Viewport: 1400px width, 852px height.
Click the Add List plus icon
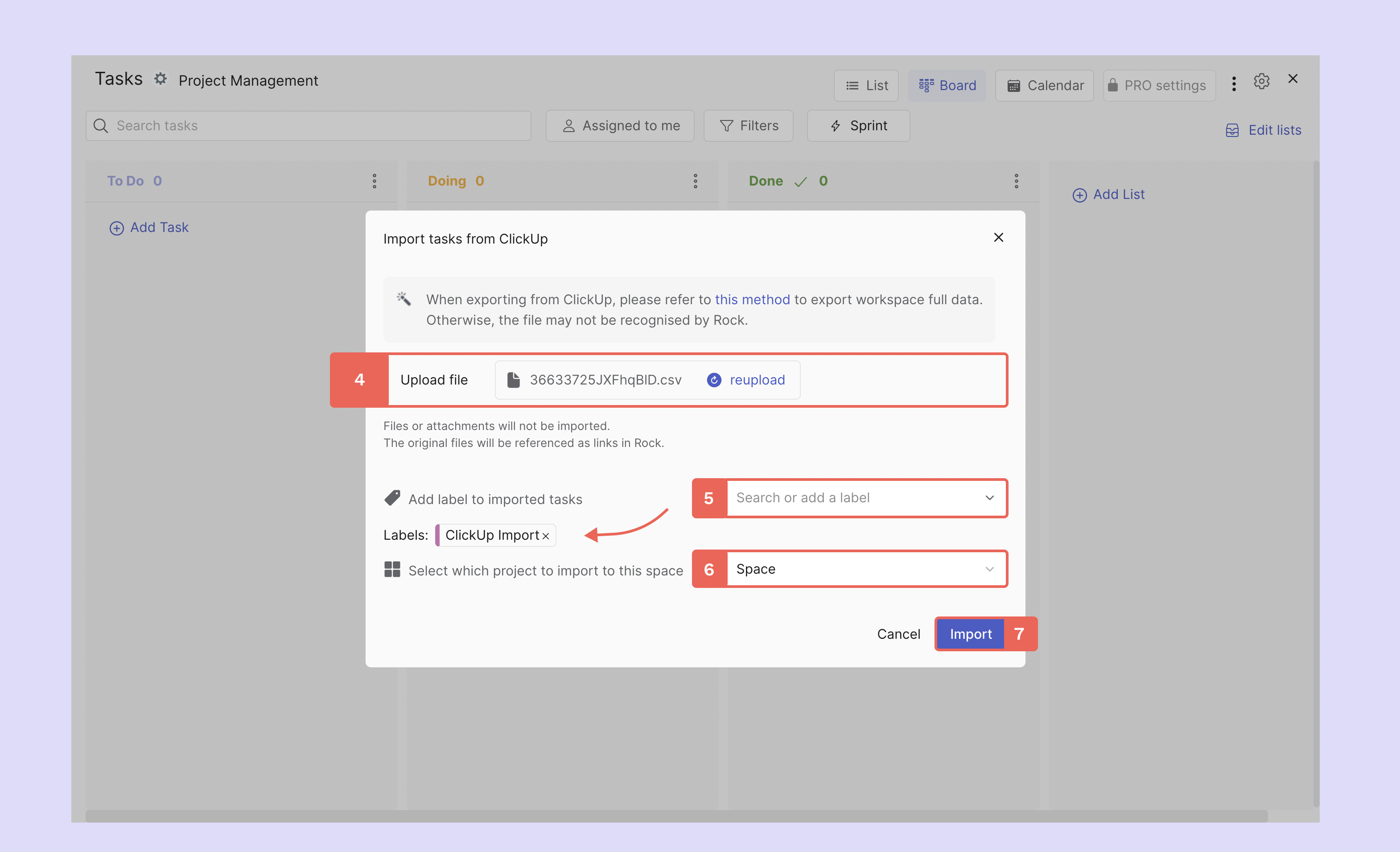[1079, 195]
